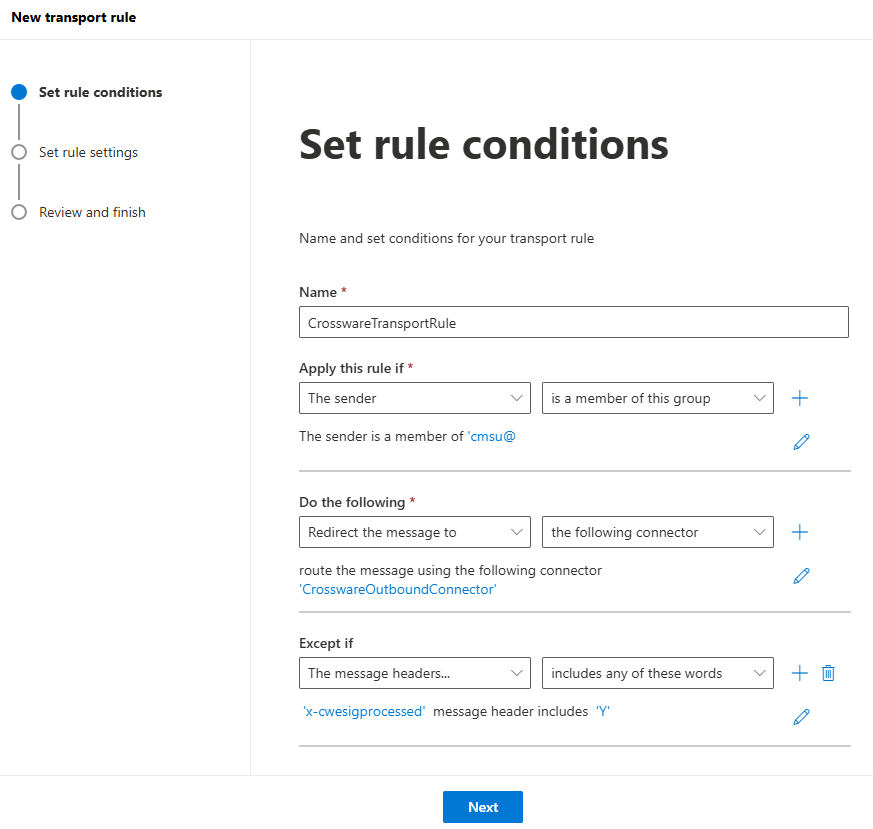Edit the sender group membership with the pencil icon
This screenshot has width=873, height=829.
coord(801,441)
